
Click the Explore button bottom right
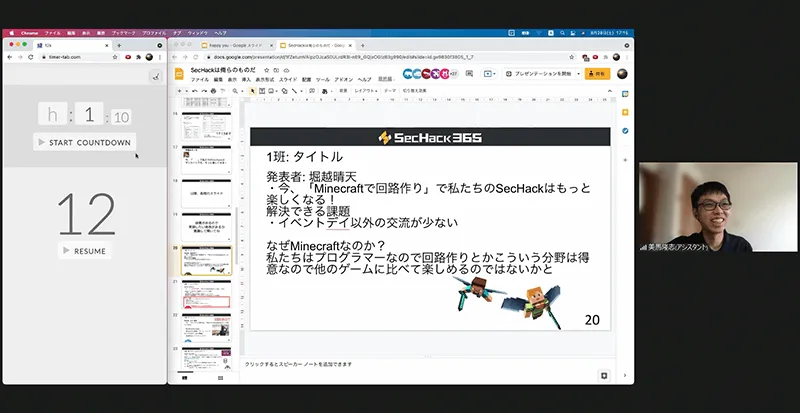coord(604,376)
